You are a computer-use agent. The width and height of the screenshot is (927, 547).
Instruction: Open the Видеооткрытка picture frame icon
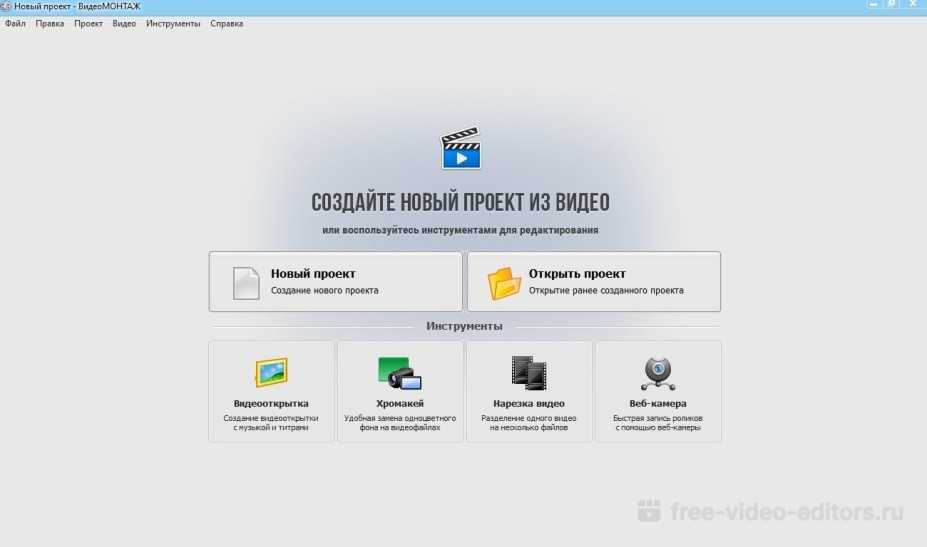pyautogui.click(x=271, y=372)
